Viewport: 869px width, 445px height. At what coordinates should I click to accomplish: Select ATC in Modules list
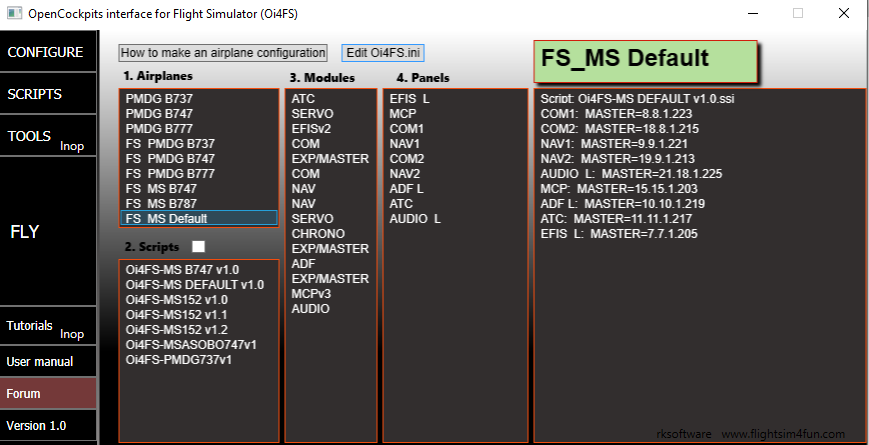click(x=331, y=99)
